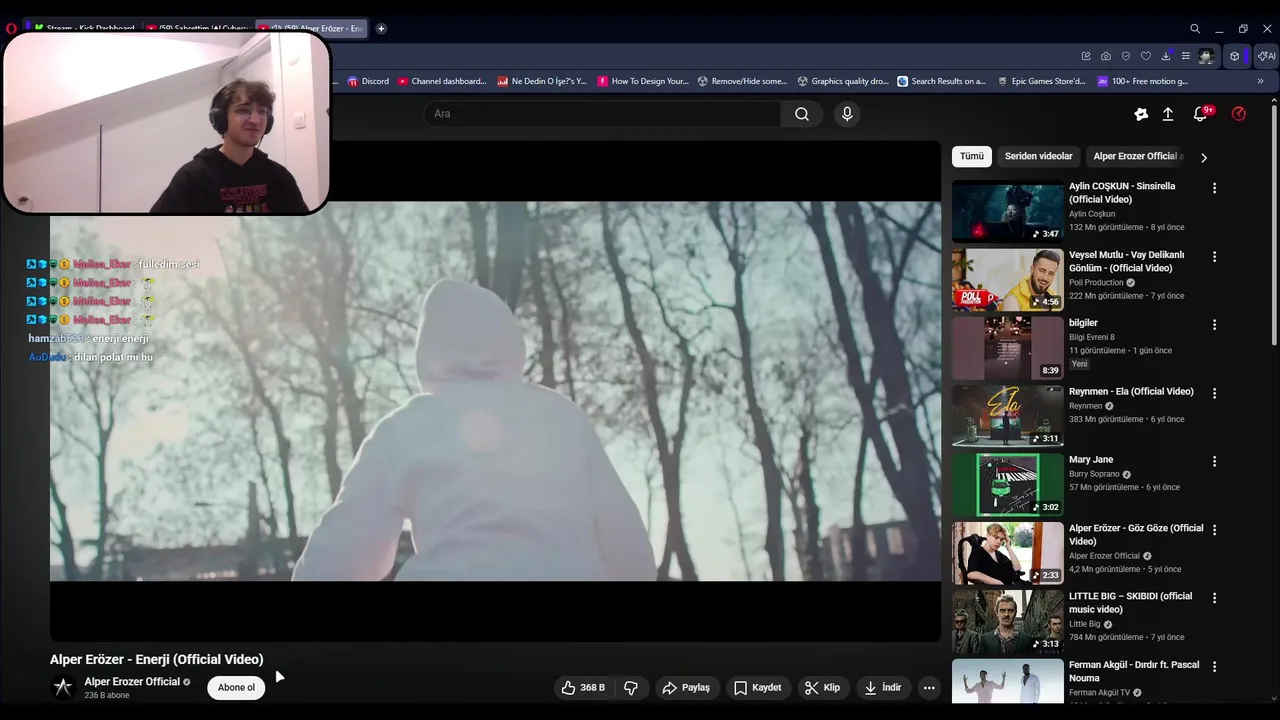Open options menu for Veysel Mutlu video
This screenshot has width=1280, height=720.
(x=1214, y=257)
